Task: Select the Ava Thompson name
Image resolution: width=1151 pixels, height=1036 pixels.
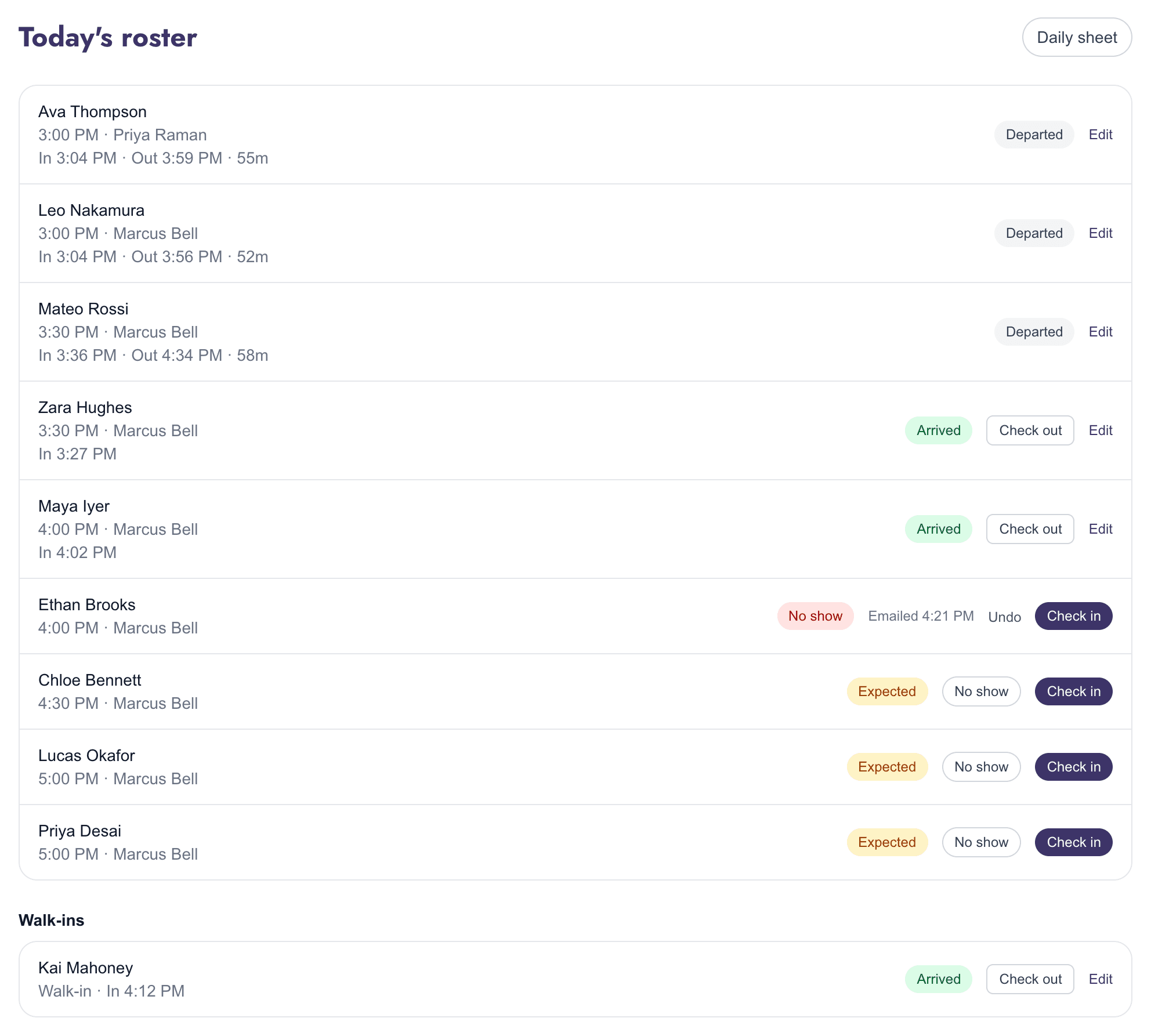Action: tap(92, 111)
